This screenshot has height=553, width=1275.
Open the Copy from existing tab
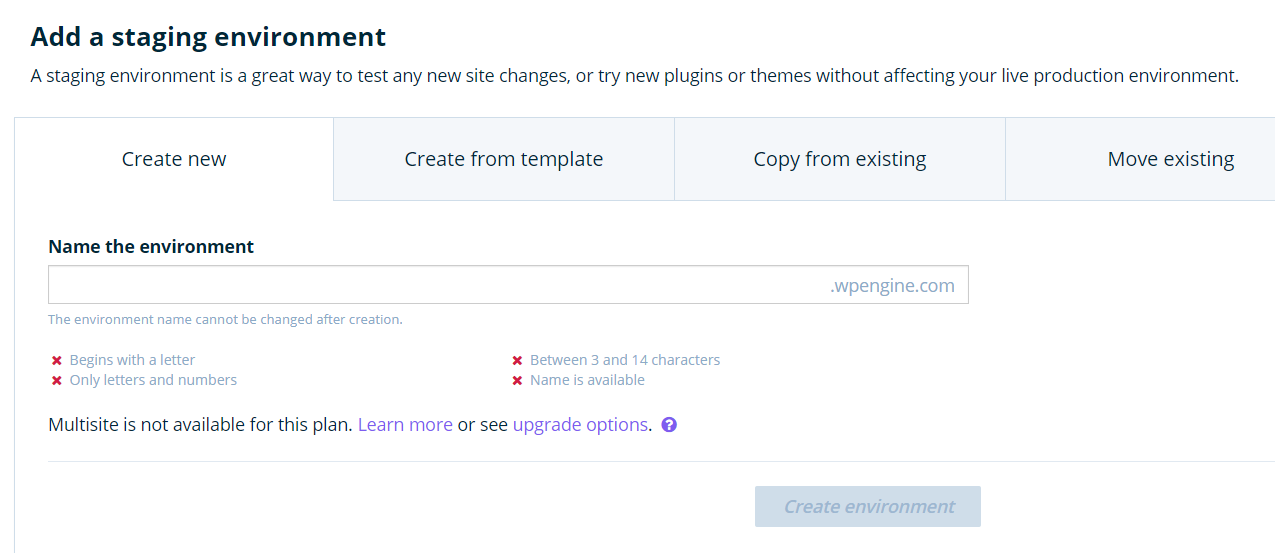click(839, 159)
